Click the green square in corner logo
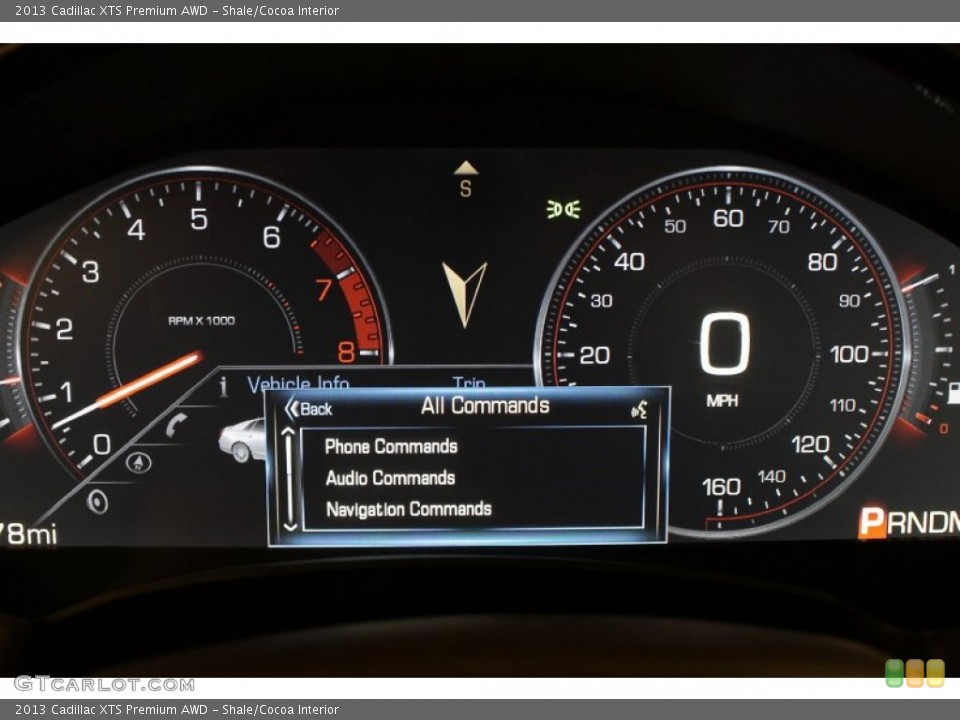This screenshot has width=960, height=720. tap(894, 673)
